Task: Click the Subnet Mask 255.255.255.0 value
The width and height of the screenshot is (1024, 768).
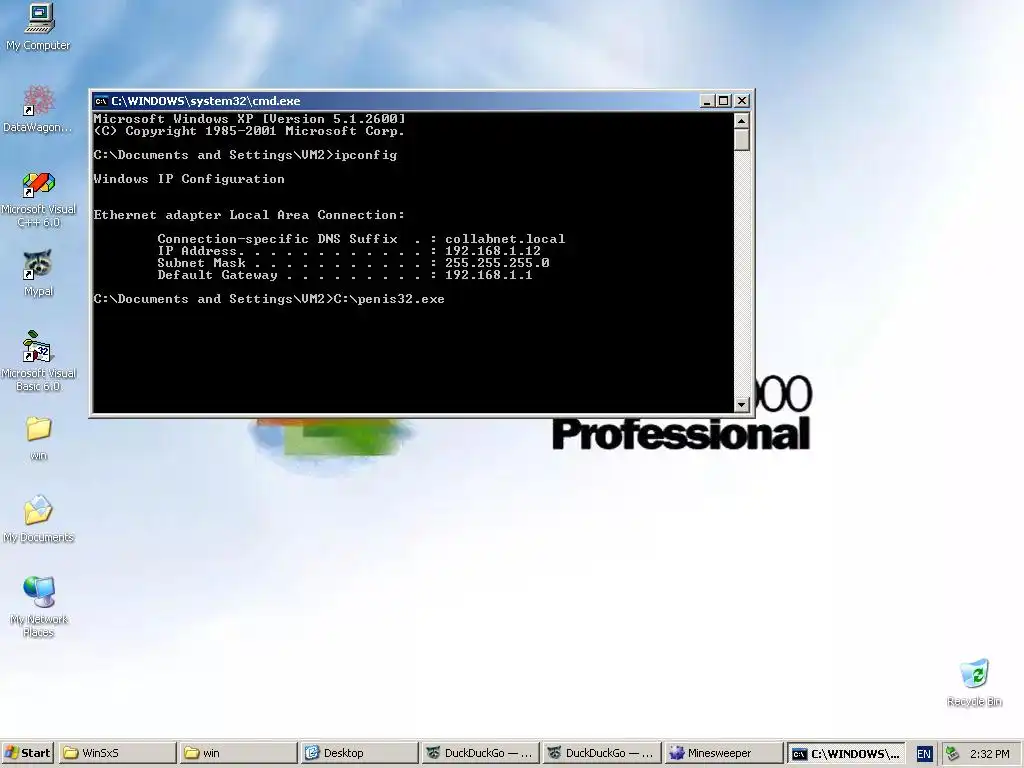Action: pyautogui.click(x=497, y=263)
